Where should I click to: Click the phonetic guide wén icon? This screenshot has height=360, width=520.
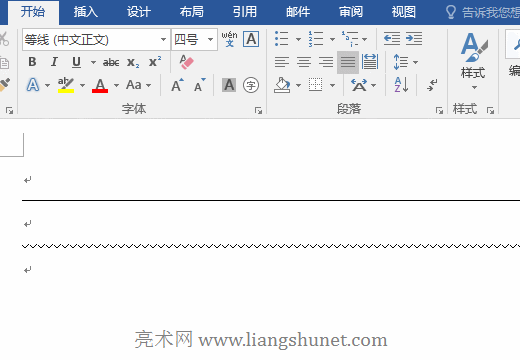click(229, 39)
